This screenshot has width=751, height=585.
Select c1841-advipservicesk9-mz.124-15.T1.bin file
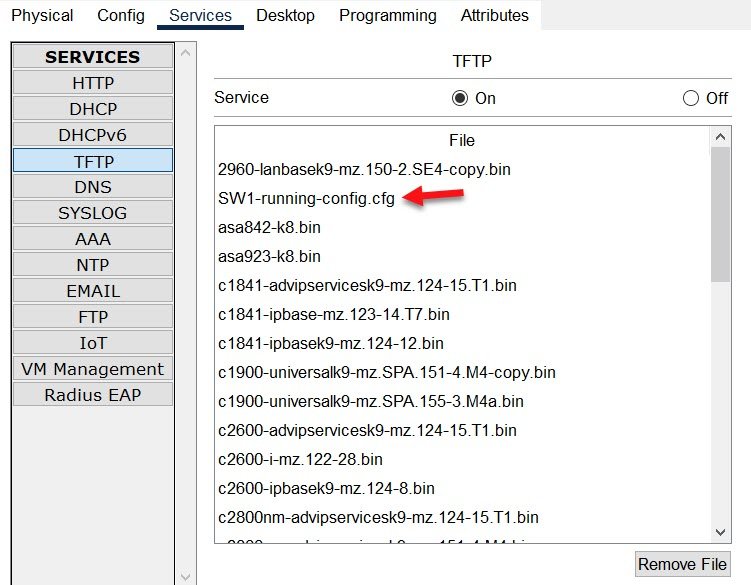[x=367, y=285]
